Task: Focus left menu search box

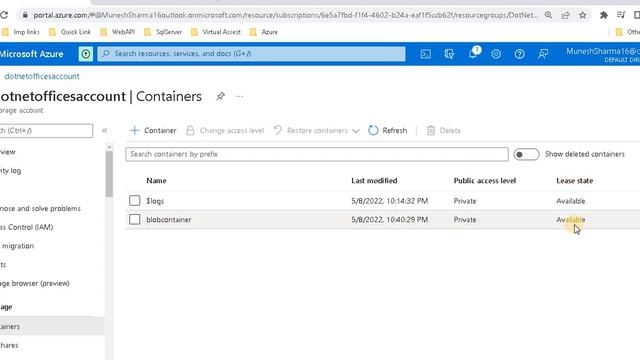Action: click(x=46, y=131)
